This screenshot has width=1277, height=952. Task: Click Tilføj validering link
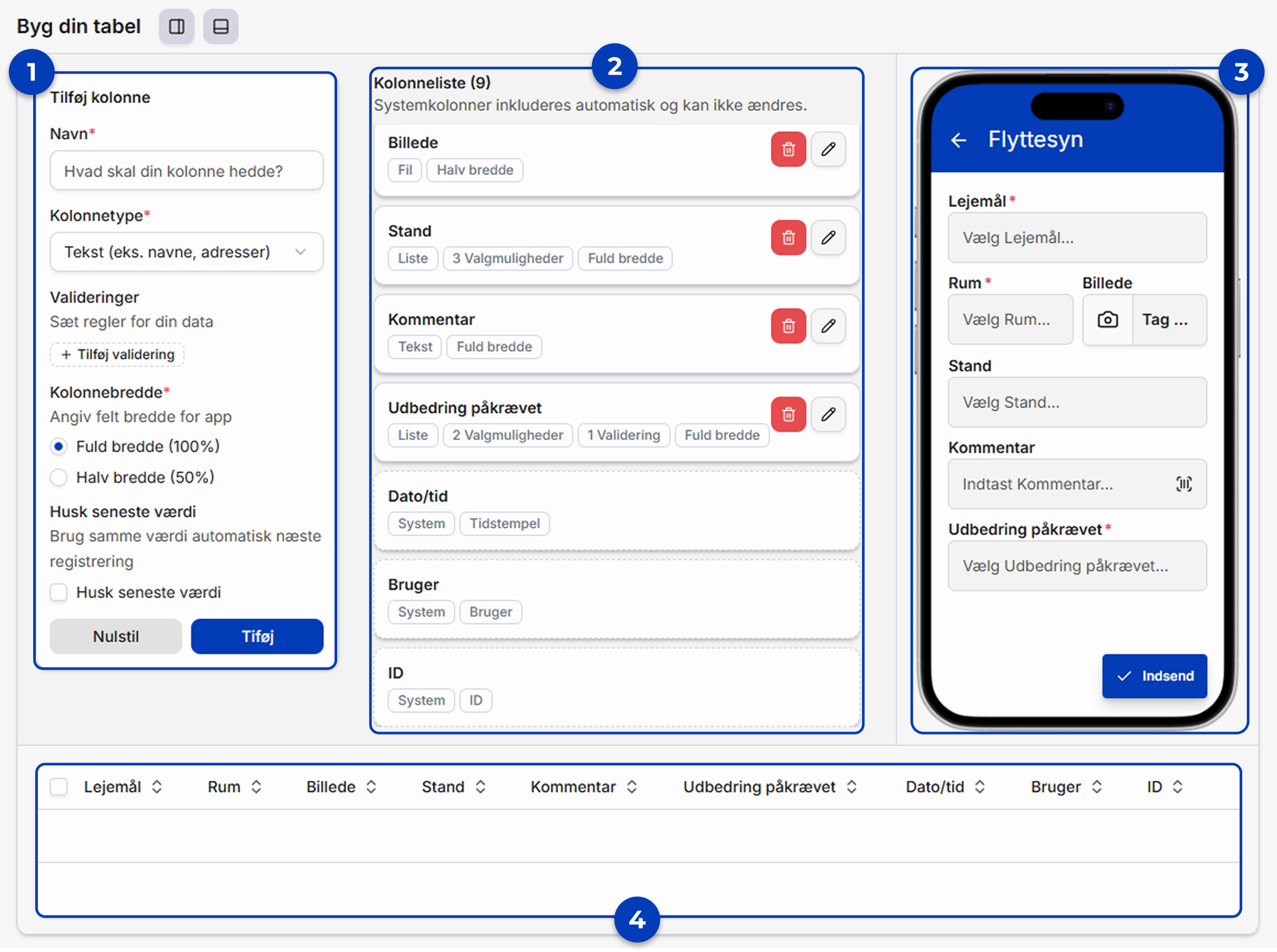pyautogui.click(x=118, y=354)
